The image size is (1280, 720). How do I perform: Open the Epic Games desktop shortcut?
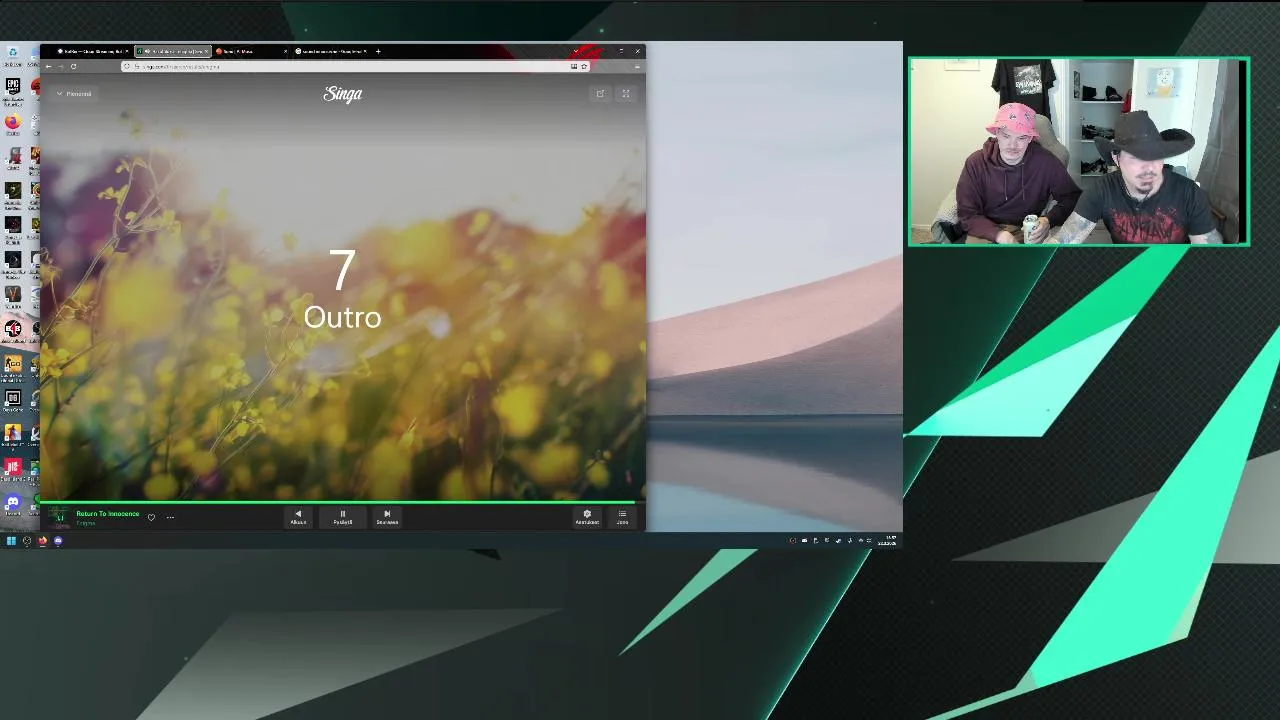tap(12, 88)
